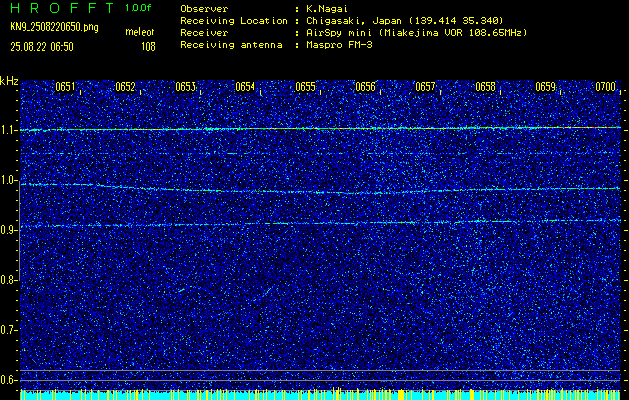Click the 0654 time marker

[x=245, y=87]
